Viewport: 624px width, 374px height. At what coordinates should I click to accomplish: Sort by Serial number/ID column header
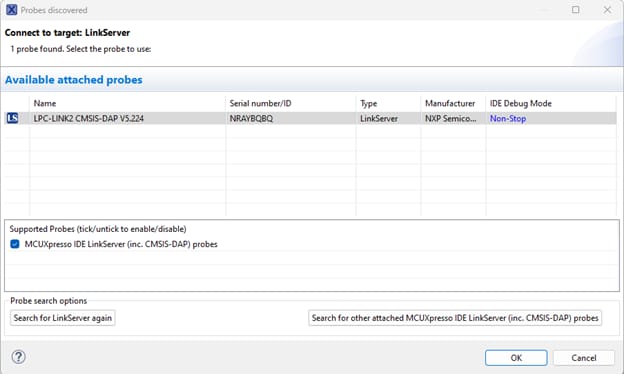click(291, 103)
